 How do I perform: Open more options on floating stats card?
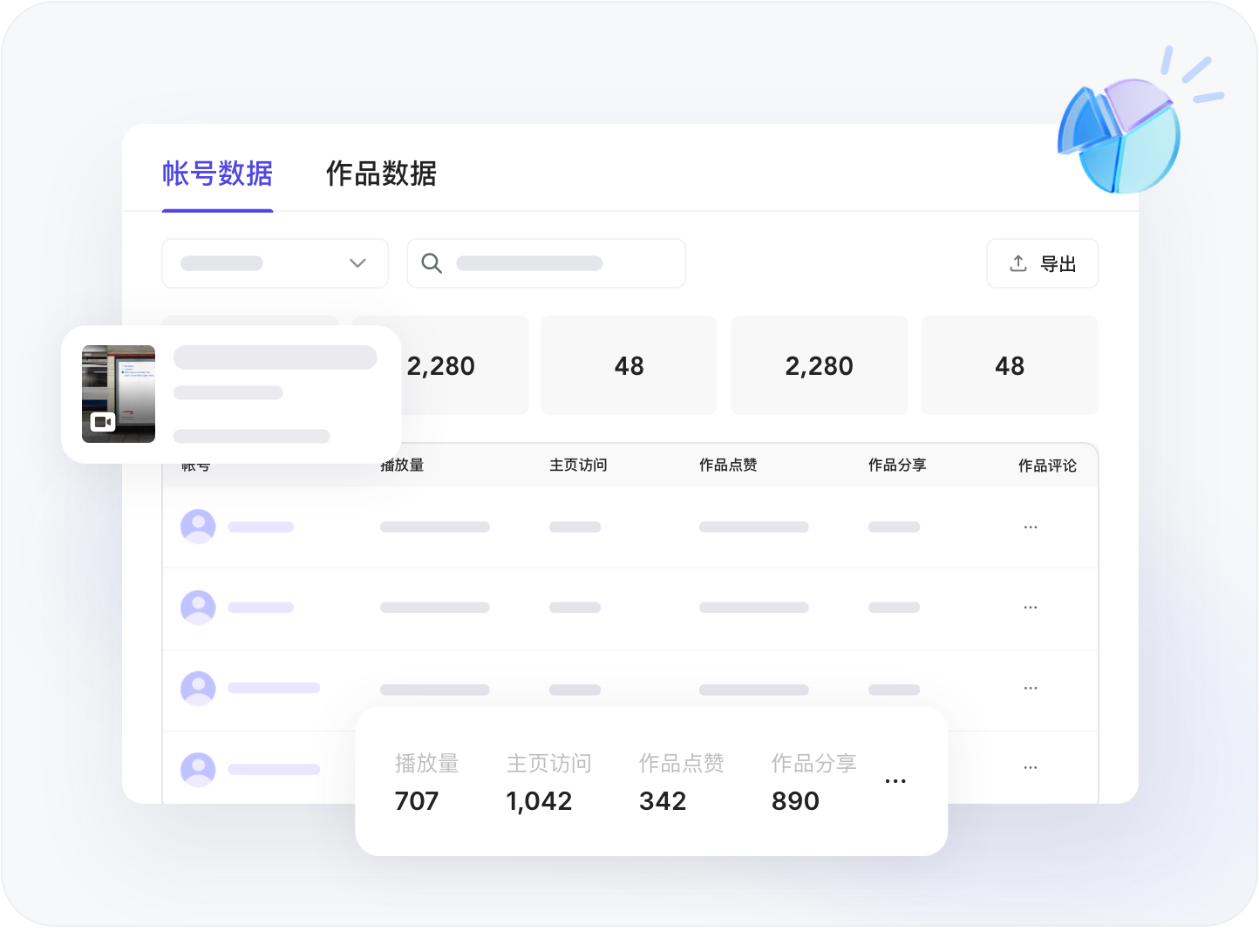[895, 781]
